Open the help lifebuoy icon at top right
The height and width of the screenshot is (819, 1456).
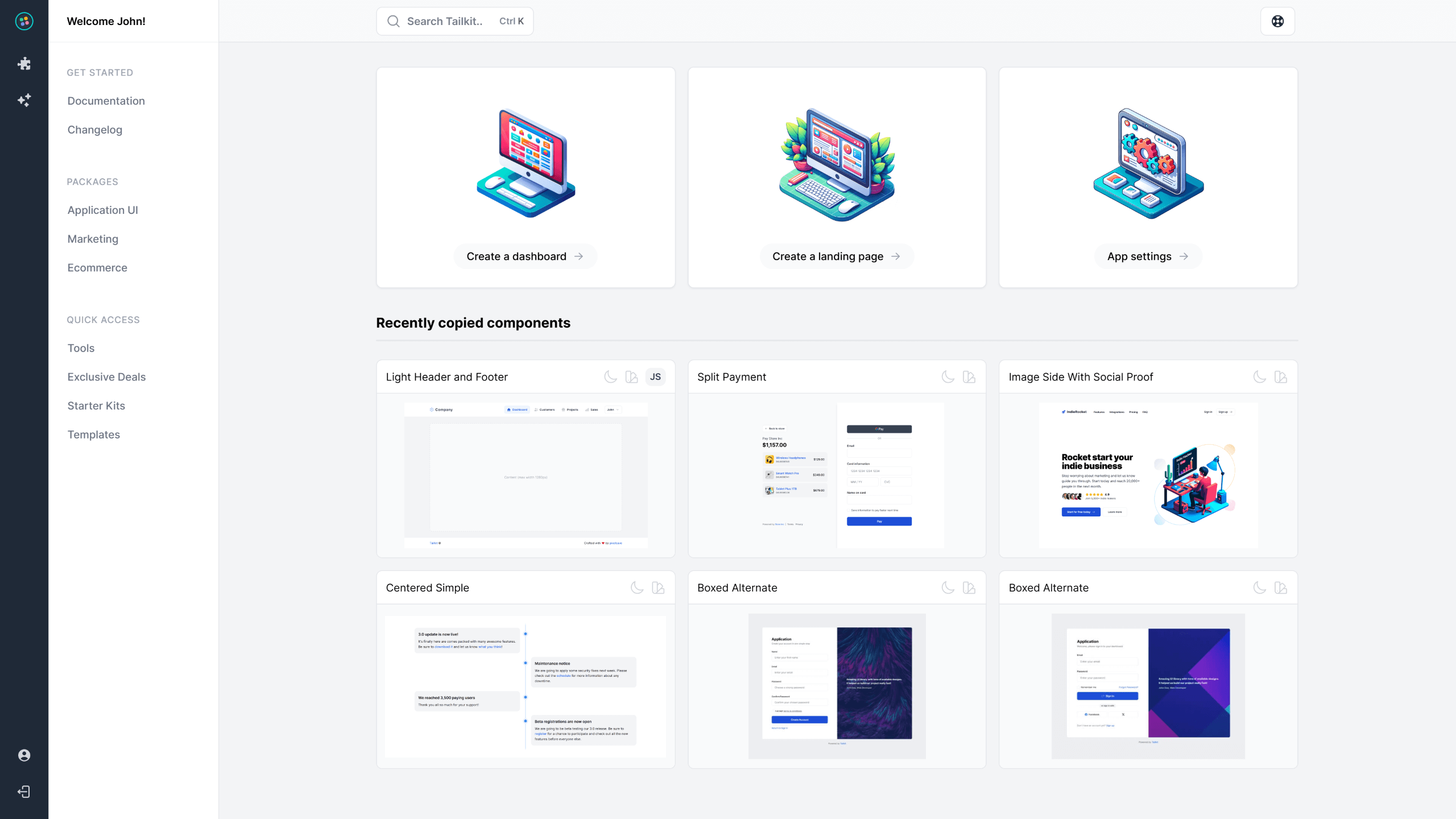coord(1277,21)
